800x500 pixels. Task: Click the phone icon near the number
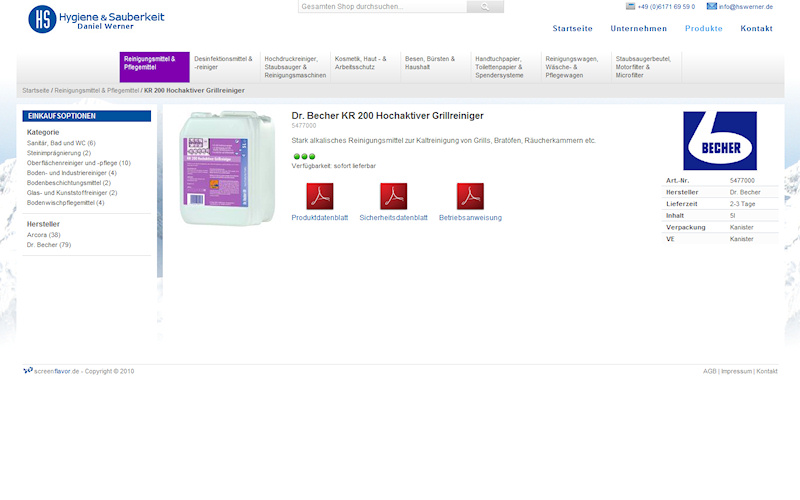[x=630, y=6]
